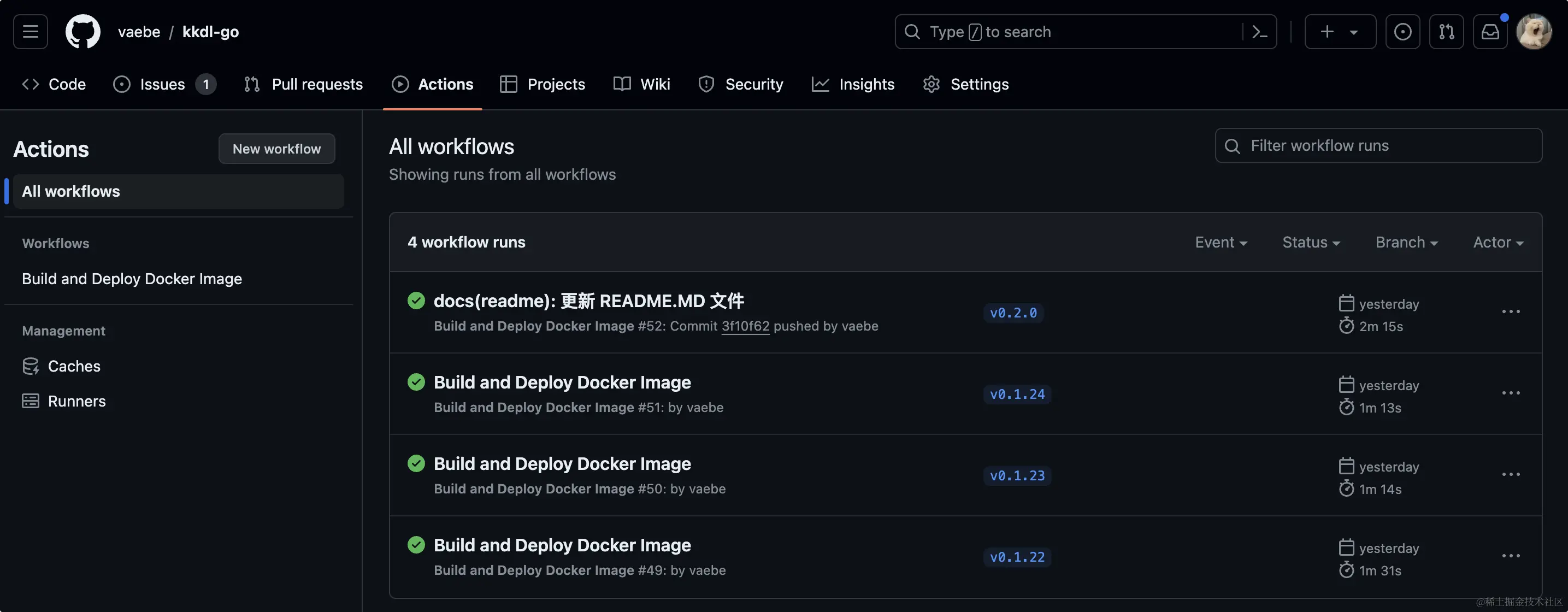The height and width of the screenshot is (612, 1568).
Task: Click the plus create-new icon
Action: pyautogui.click(x=1327, y=32)
